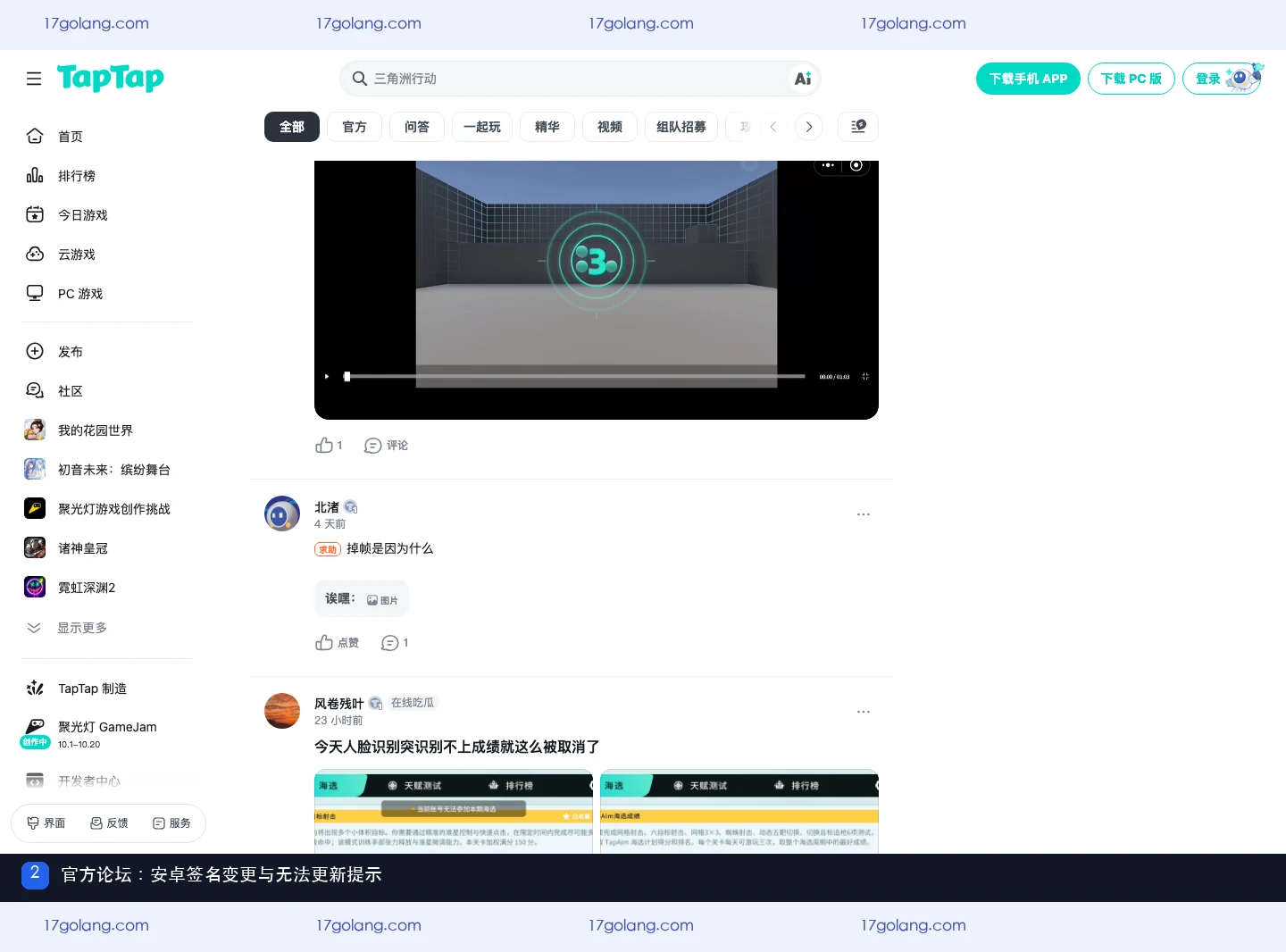Click 下载 PC 版 button

click(1132, 79)
